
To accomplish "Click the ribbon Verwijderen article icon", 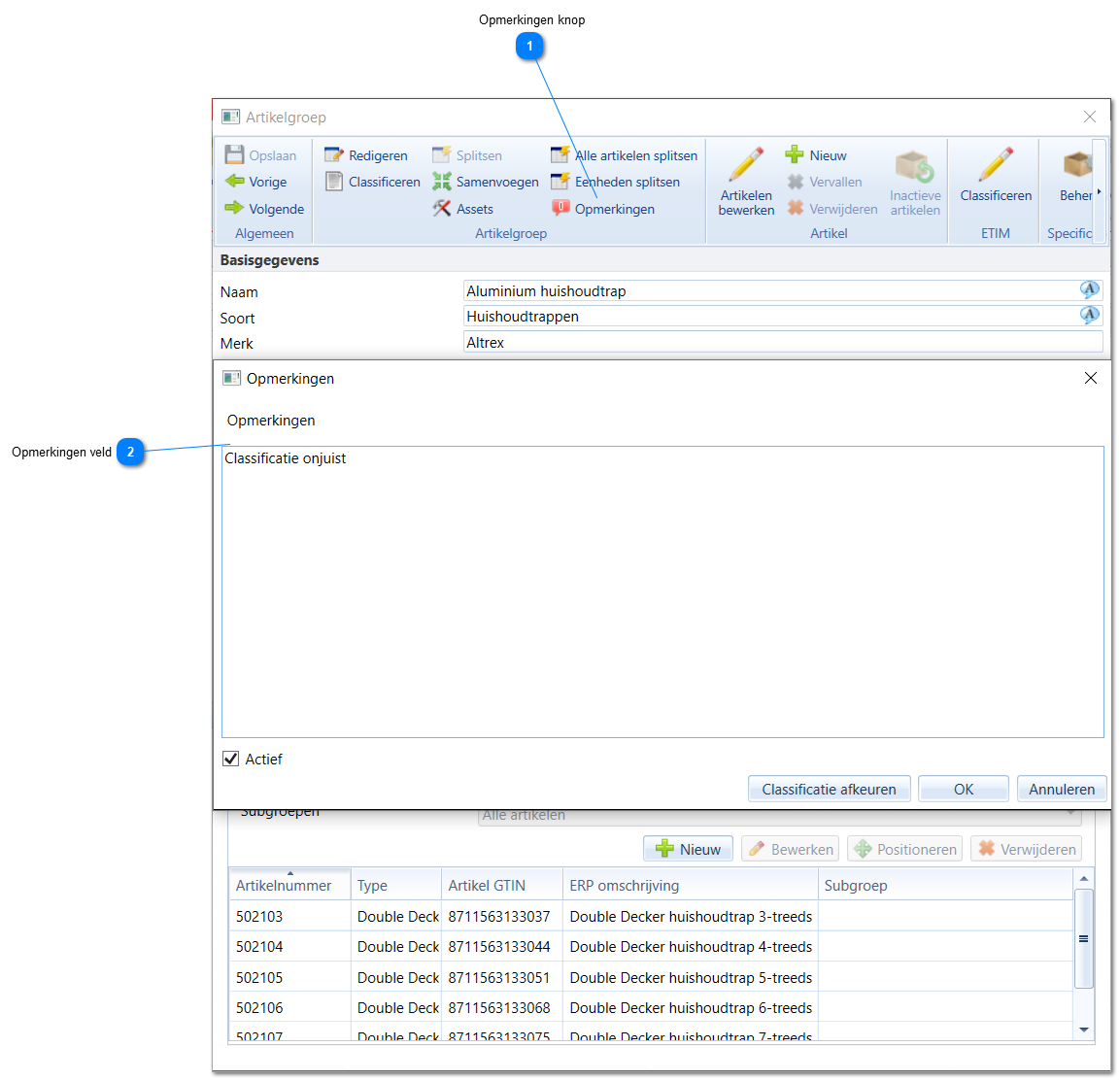I will [795, 209].
